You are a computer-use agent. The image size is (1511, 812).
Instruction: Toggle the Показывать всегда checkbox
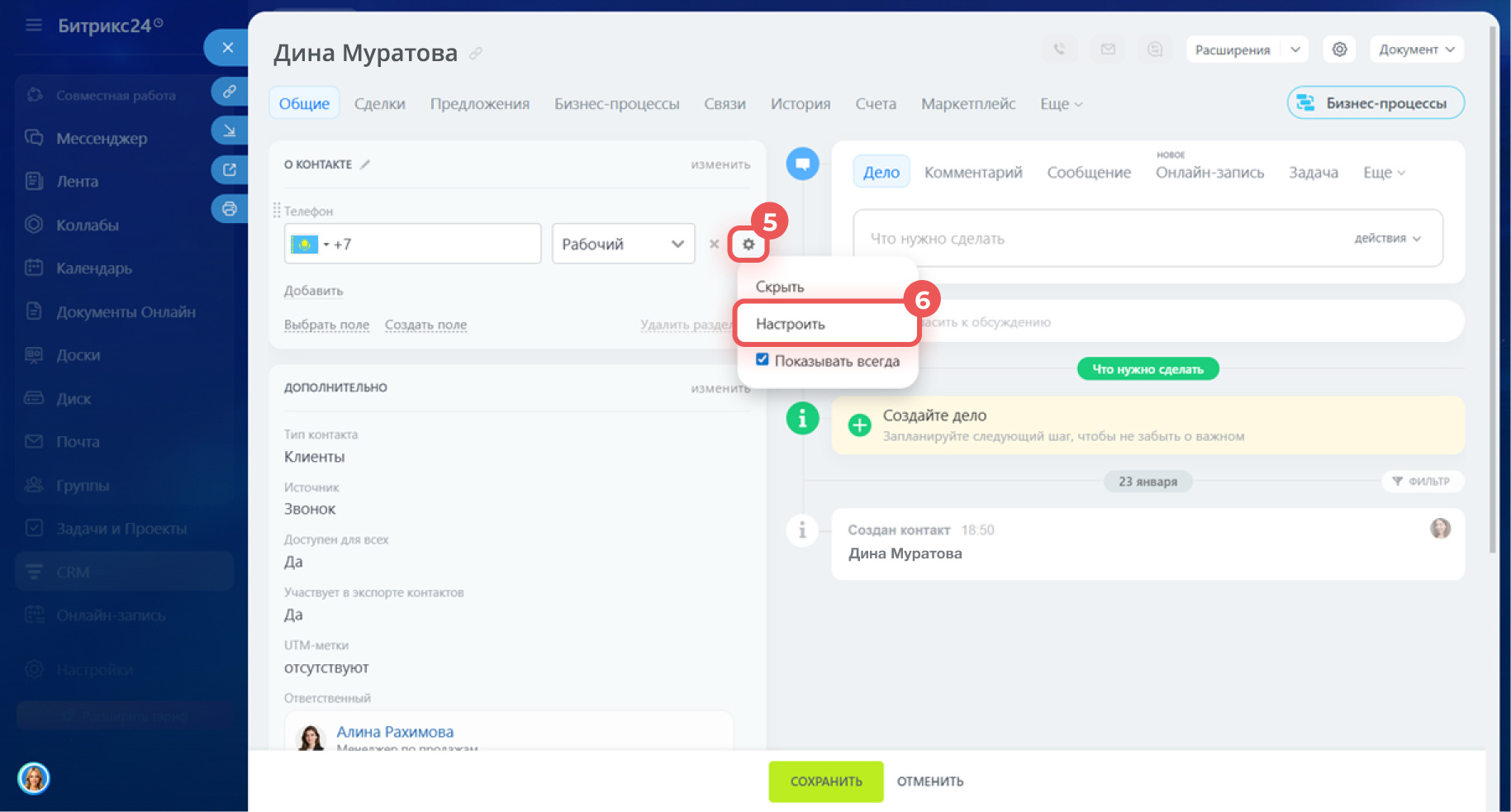point(763,360)
